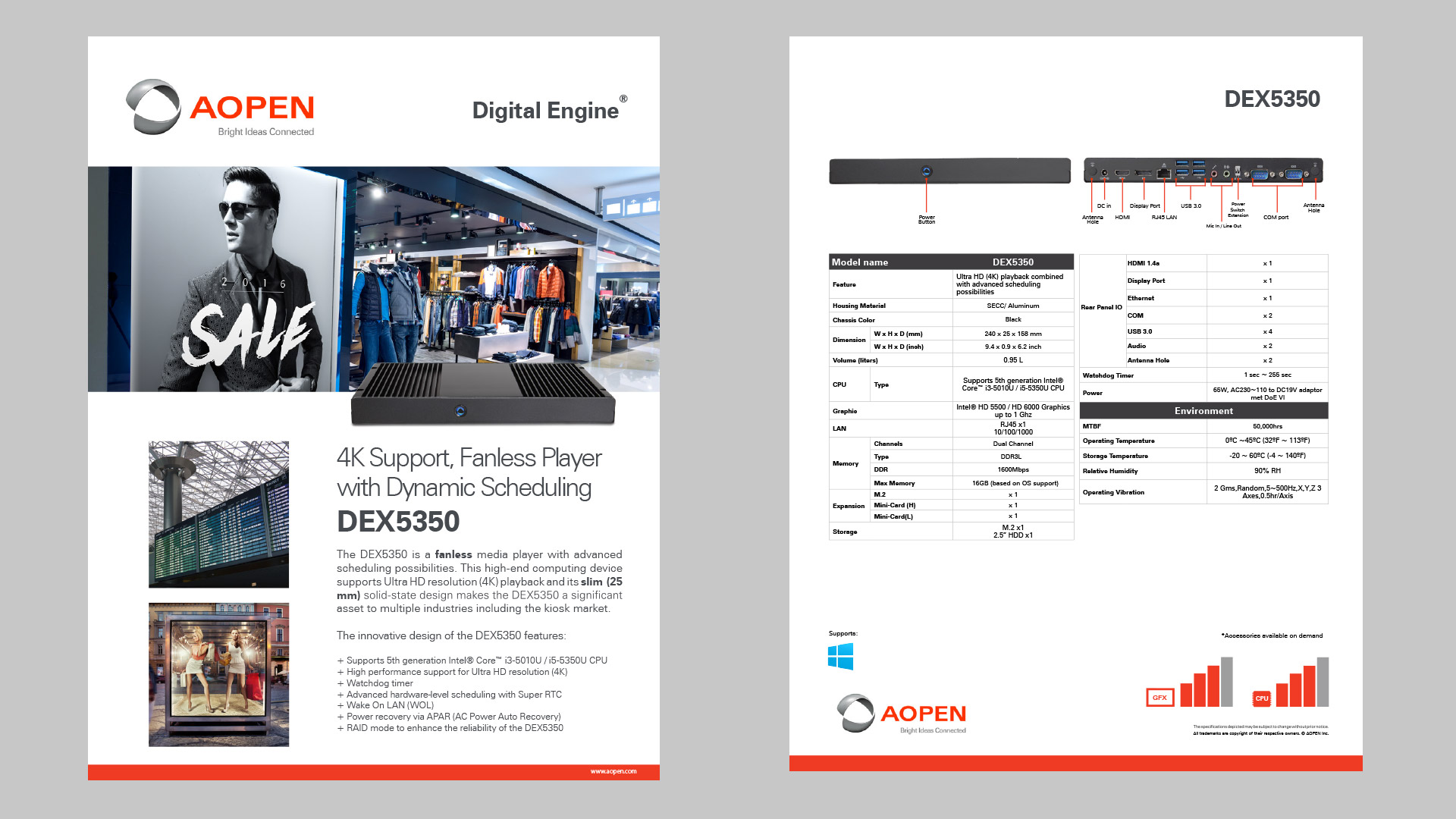Select the airport departure board thumbnail
Viewport: 1456px width, 819px height.
pyautogui.click(x=218, y=514)
